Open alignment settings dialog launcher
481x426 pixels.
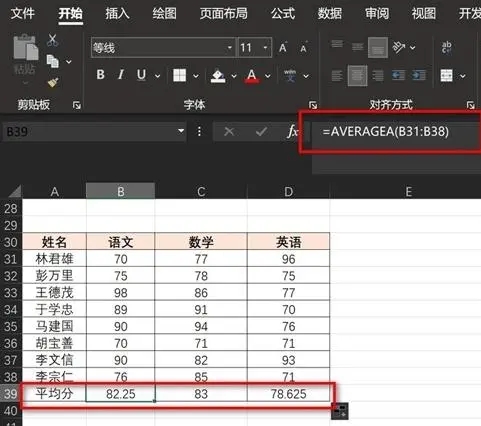click(x=470, y=105)
